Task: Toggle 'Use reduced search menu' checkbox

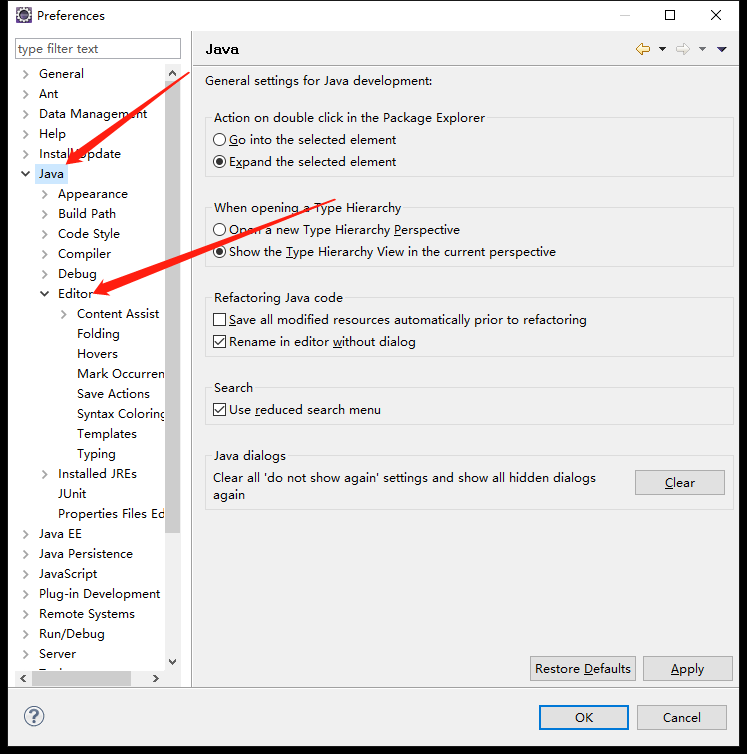Action: 220,410
